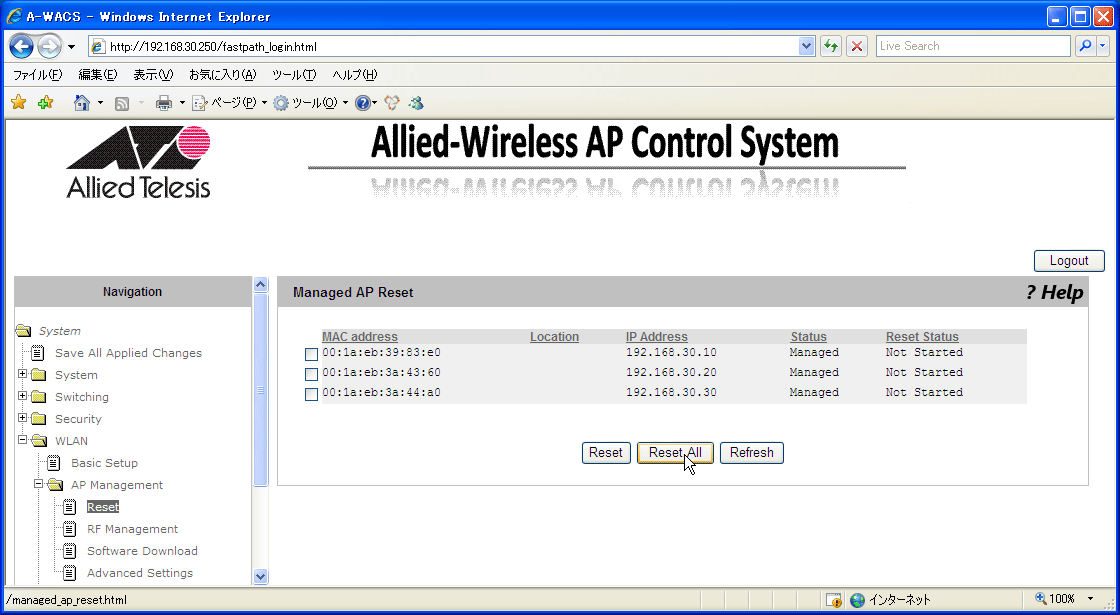Expand the Security folder in navigation tree

23,418
